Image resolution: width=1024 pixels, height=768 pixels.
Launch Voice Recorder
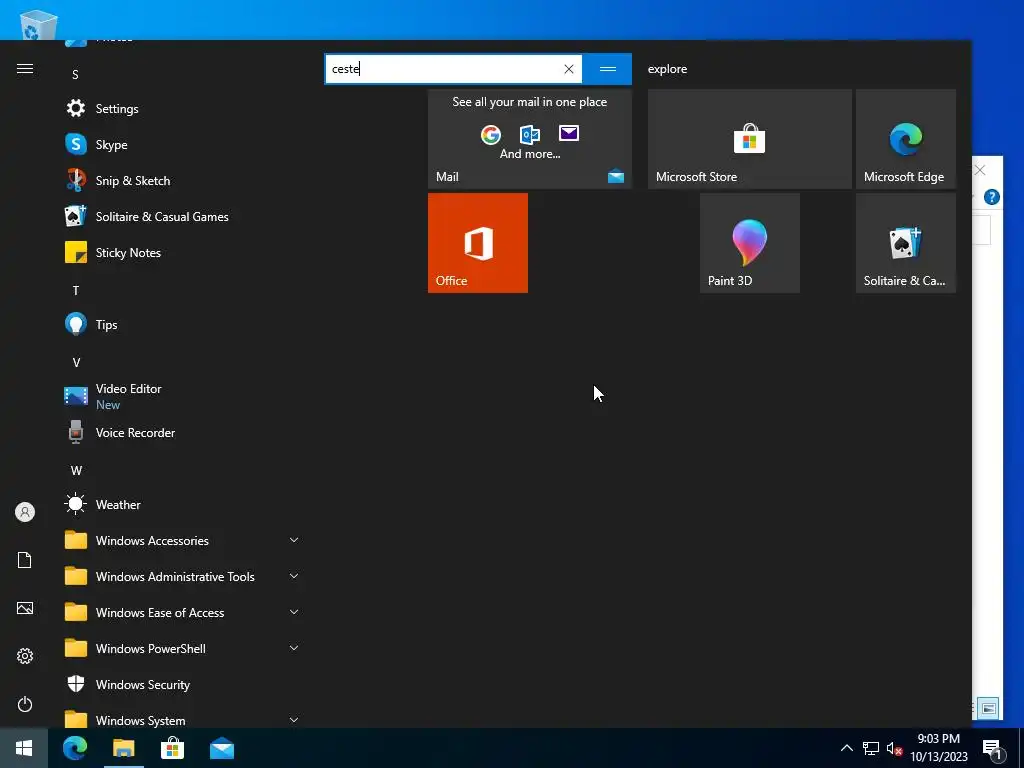pyautogui.click(x=183, y=432)
